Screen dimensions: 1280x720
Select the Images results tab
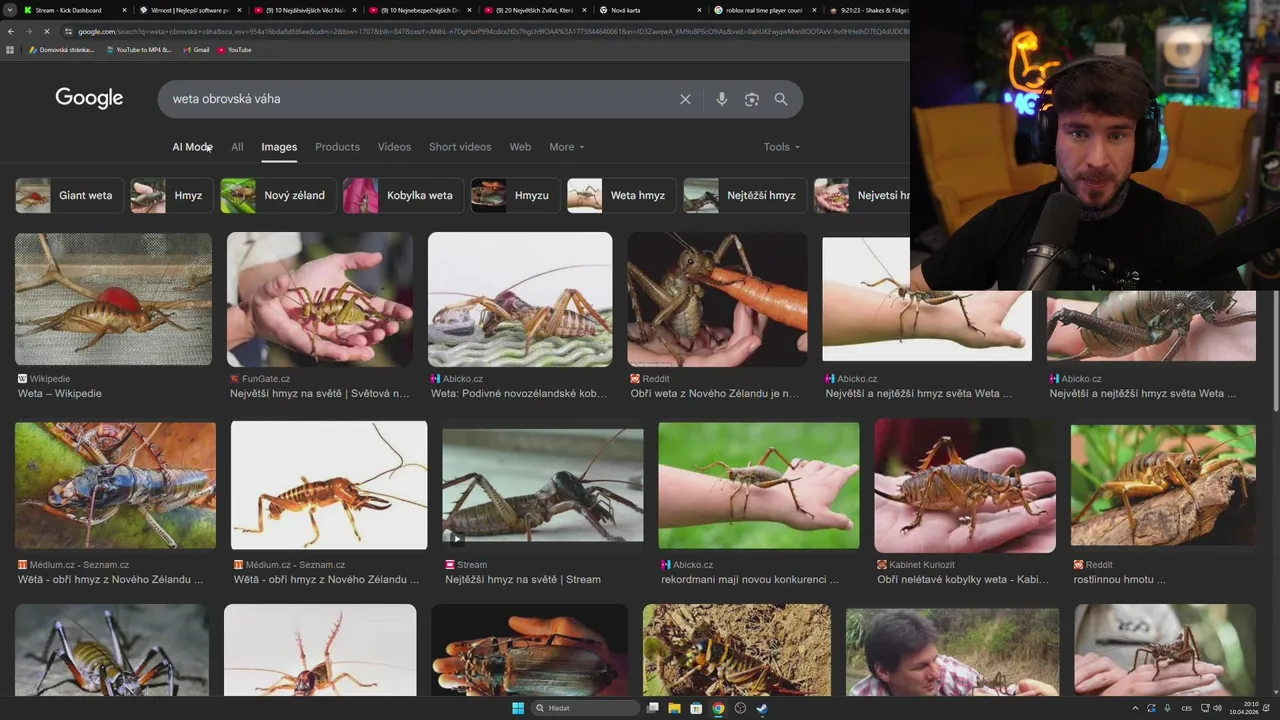tap(279, 147)
